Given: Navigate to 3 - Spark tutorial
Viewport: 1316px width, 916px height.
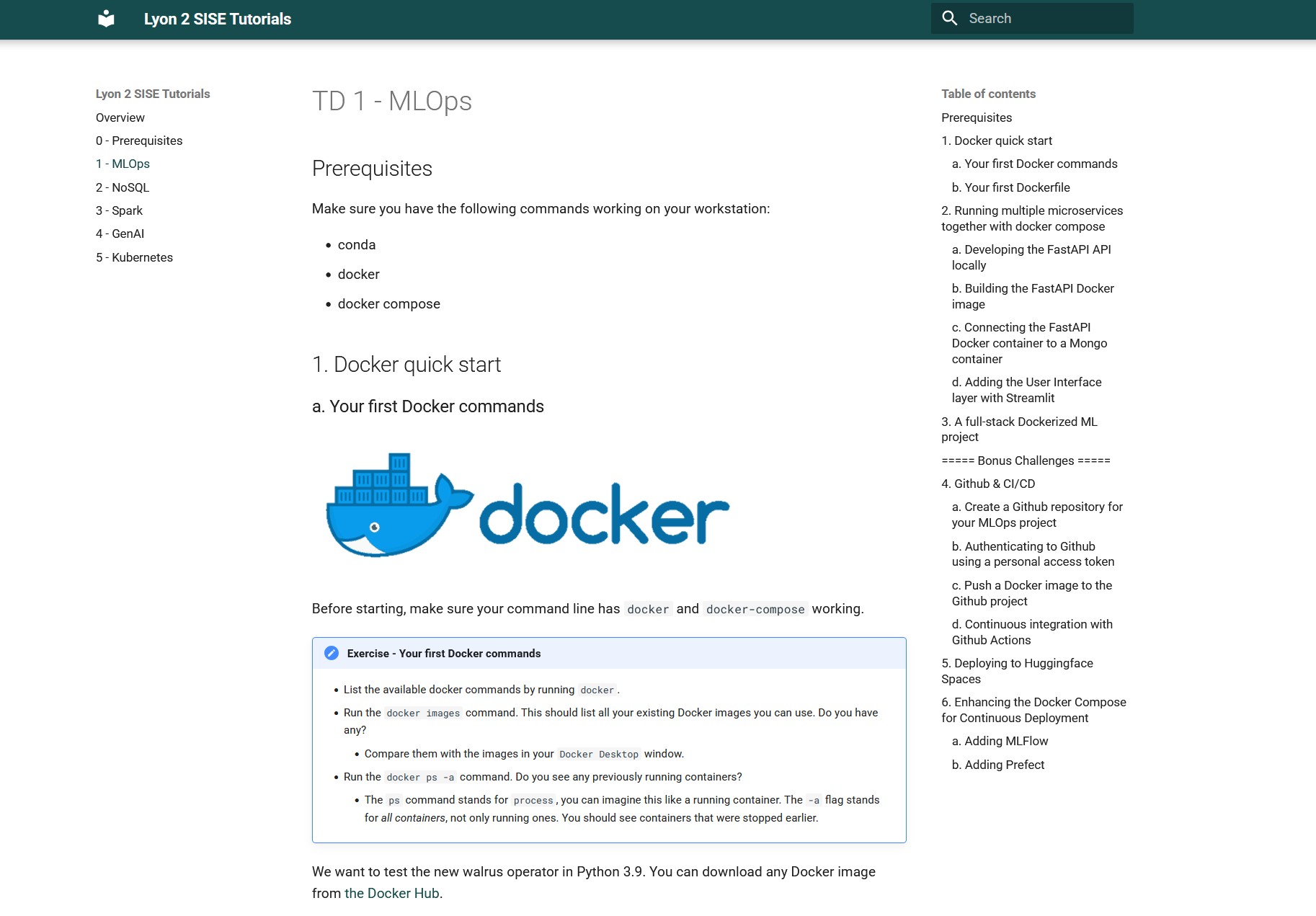Looking at the screenshot, I should (x=119, y=210).
